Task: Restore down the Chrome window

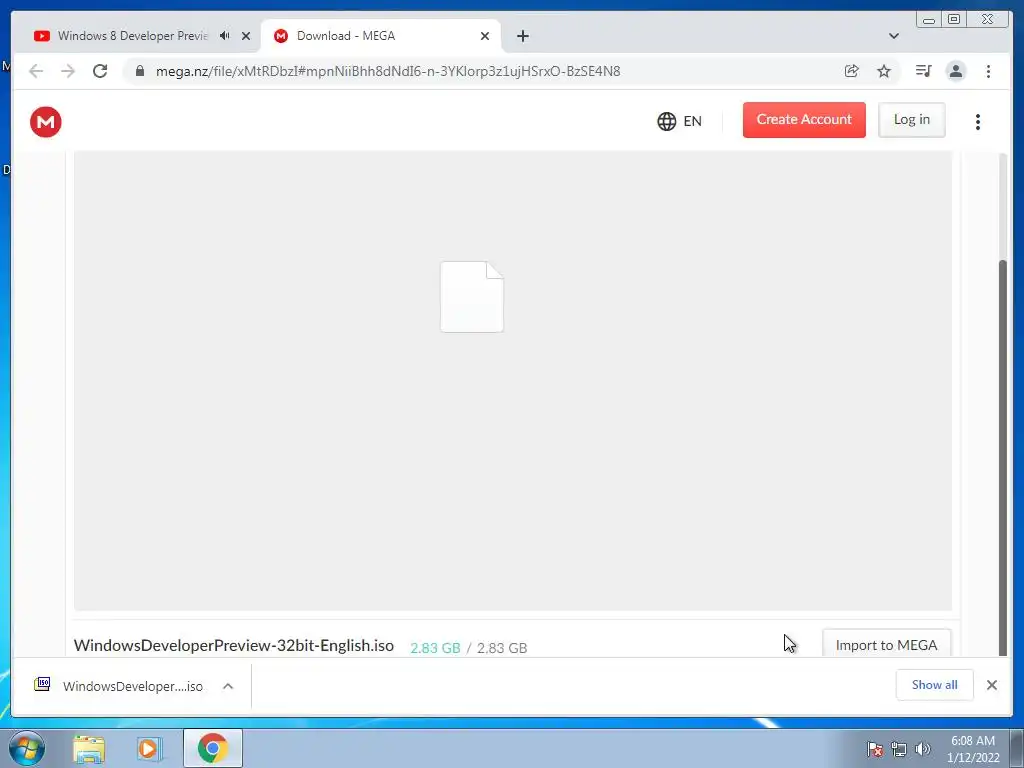Action: click(x=953, y=20)
